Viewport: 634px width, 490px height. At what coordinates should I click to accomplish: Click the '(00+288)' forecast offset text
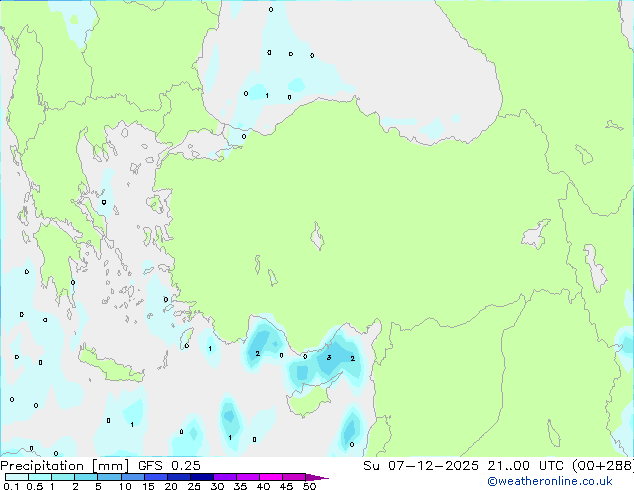pyautogui.click(x=602, y=466)
